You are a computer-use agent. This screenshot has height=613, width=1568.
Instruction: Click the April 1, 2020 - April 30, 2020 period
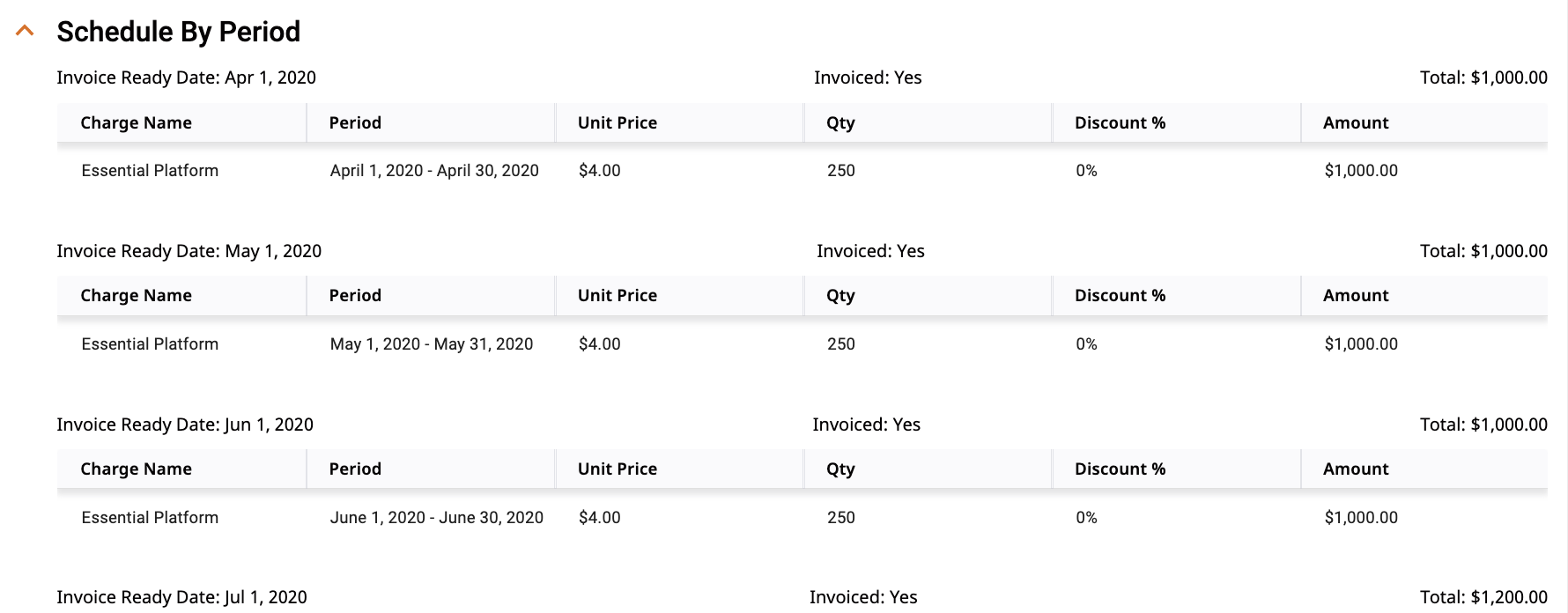point(434,171)
